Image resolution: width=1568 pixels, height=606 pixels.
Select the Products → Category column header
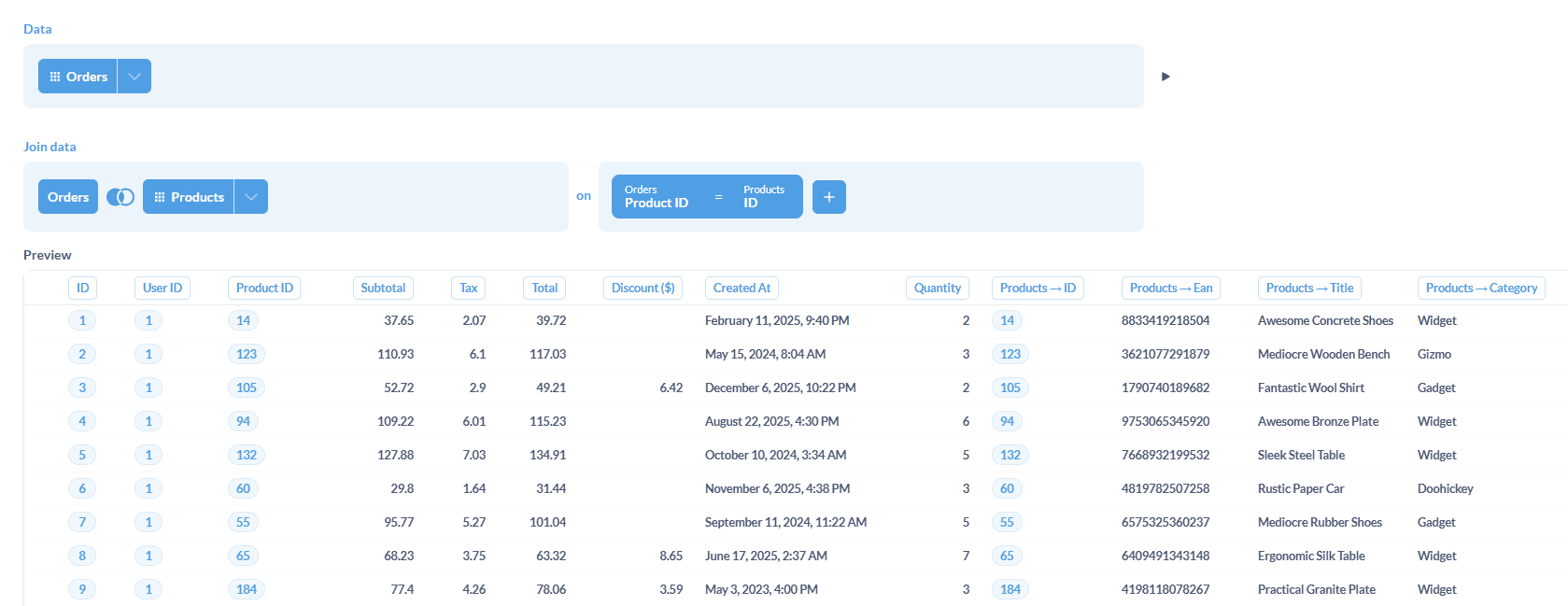(1480, 289)
